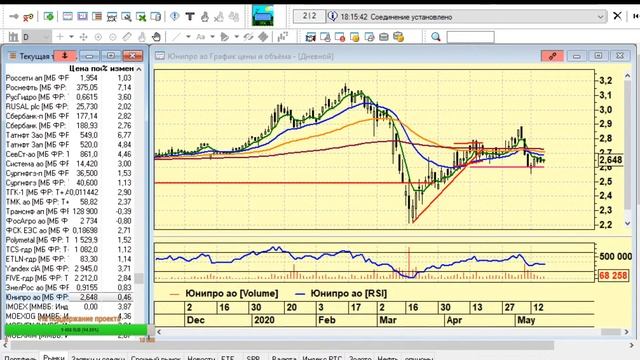Select the Yandex clA row
640x360 pixels.
tap(69, 269)
